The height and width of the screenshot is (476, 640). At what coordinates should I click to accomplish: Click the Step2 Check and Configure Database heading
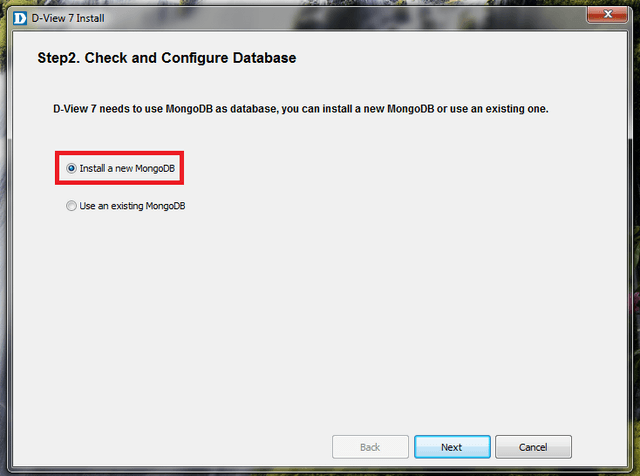pos(166,58)
